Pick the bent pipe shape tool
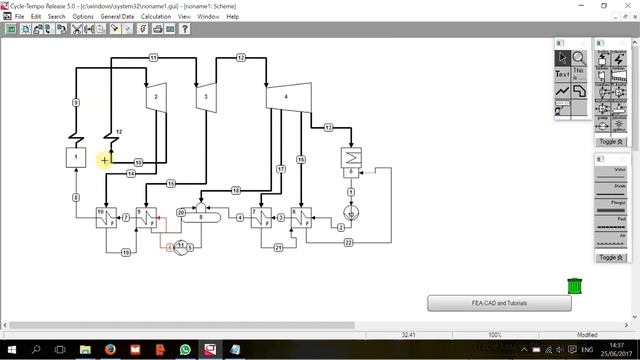The width and height of the screenshot is (640, 360). (x=579, y=91)
